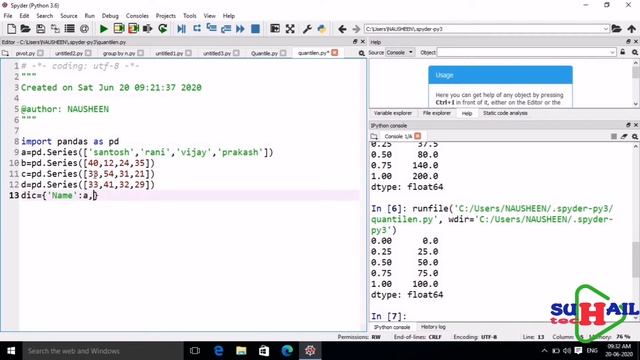
Task: Clear the IPython console with the eraser icon
Action: click(624, 136)
